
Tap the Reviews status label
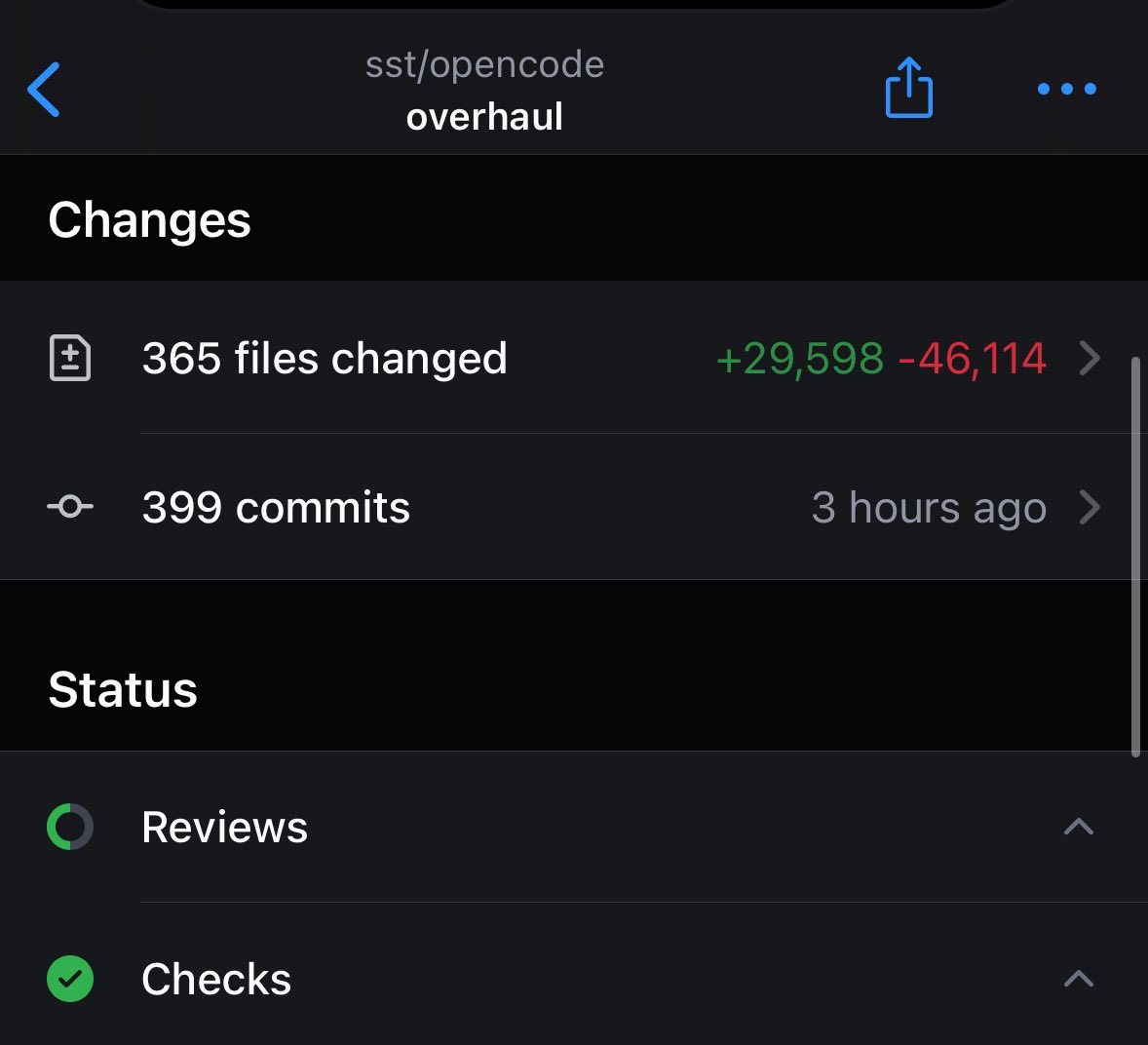[x=225, y=828]
